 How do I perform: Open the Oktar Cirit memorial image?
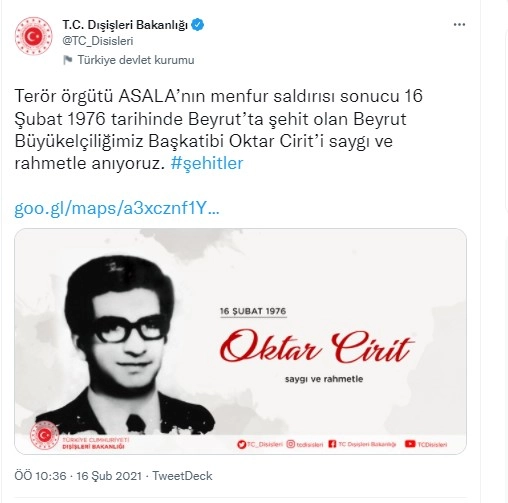click(x=240, y=341)
